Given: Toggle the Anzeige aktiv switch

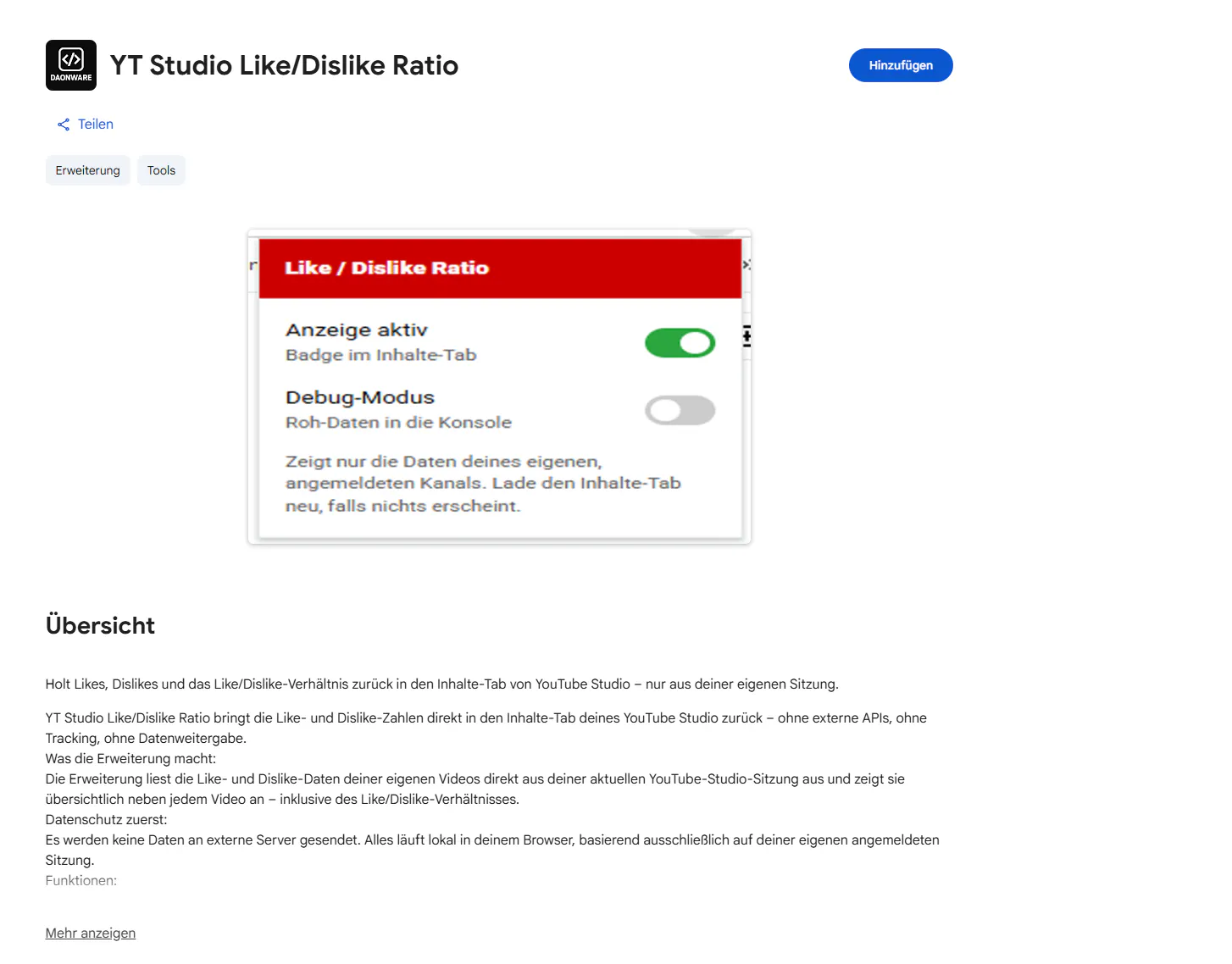Looking at the screenshot, I should [x=680, y=343].
